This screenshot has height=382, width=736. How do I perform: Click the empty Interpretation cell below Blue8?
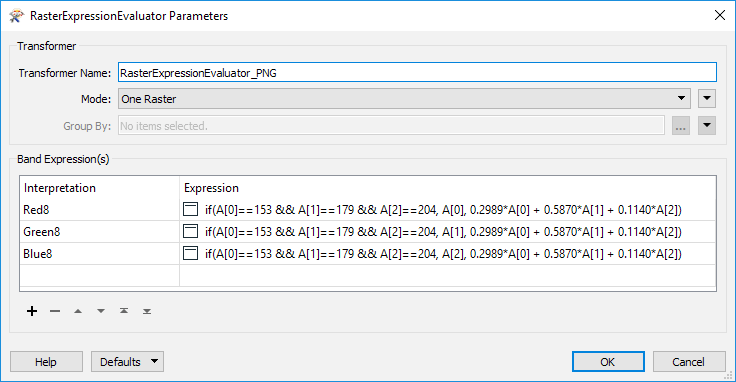pos(100,275)
